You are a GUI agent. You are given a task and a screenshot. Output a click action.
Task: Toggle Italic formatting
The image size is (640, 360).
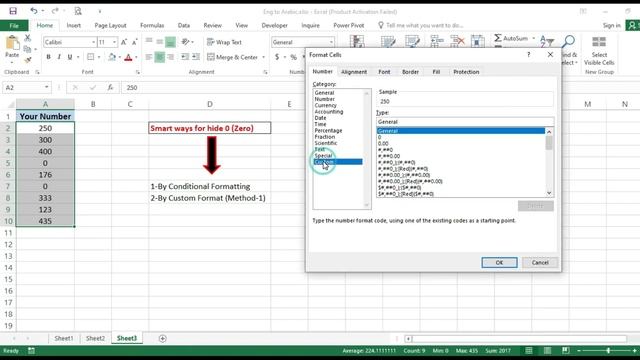click(x=59, y=57)
